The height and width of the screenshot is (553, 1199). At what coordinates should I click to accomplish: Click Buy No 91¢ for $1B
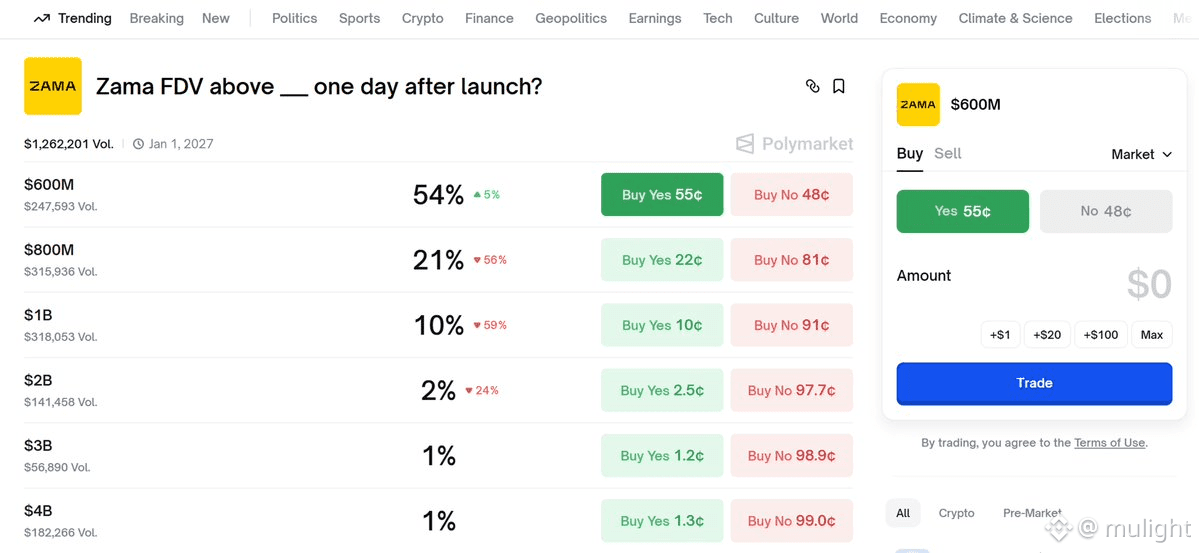click(x=791, y=325)
